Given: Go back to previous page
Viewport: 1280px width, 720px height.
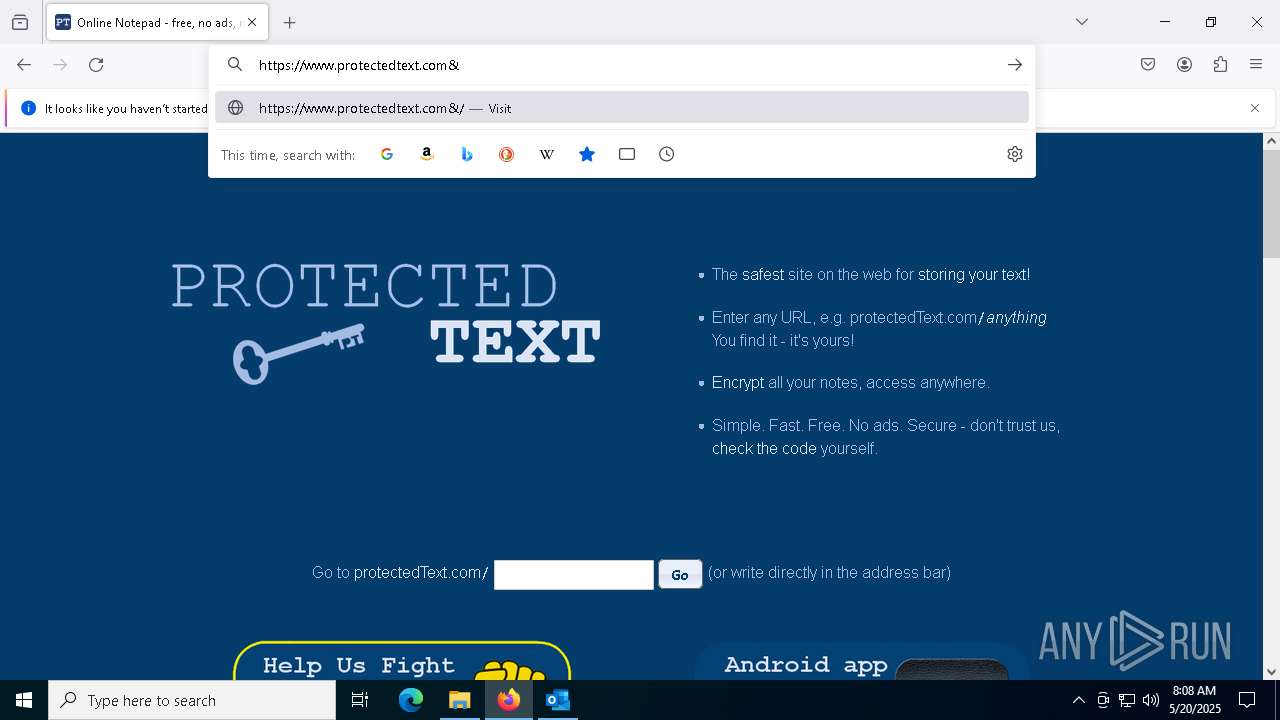Looking at the screenshot, I should pos(24,65).
